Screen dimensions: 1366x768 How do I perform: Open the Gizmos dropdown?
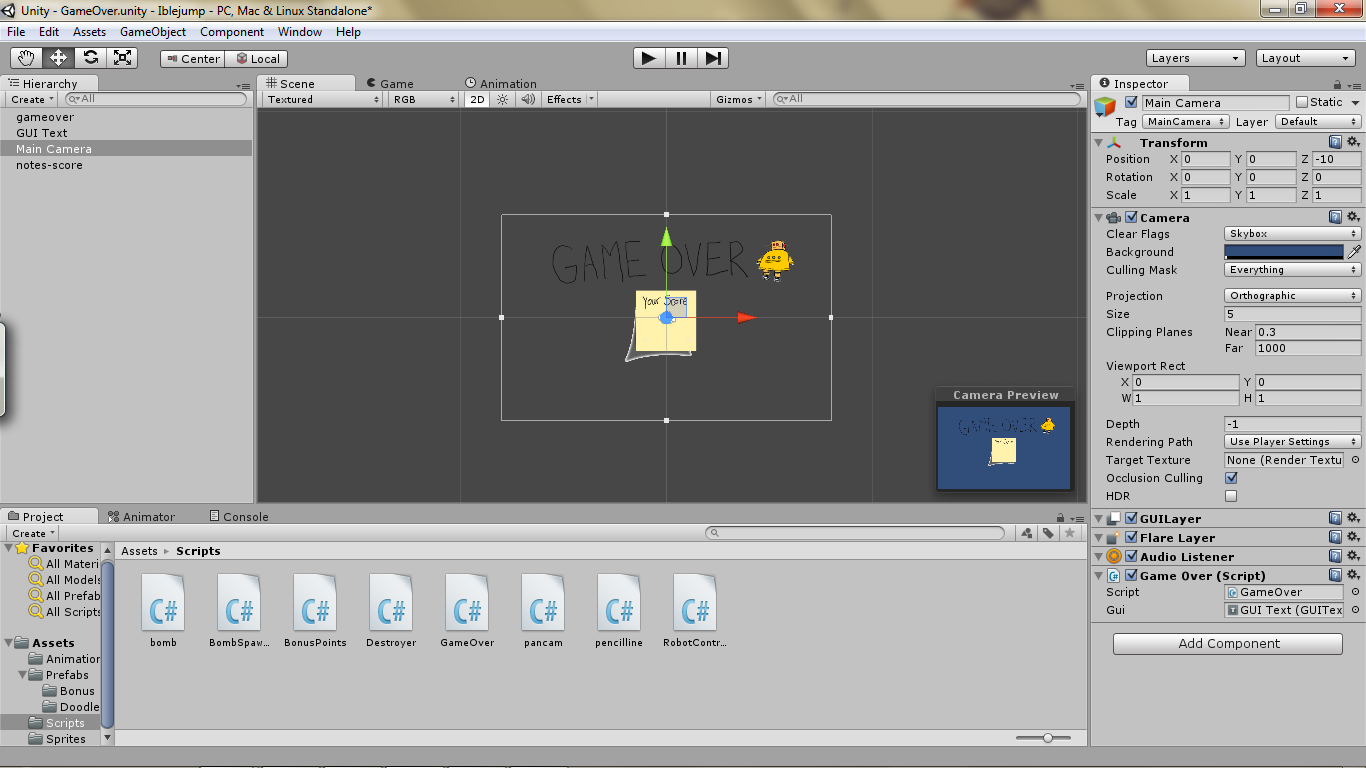click(739, 99)
